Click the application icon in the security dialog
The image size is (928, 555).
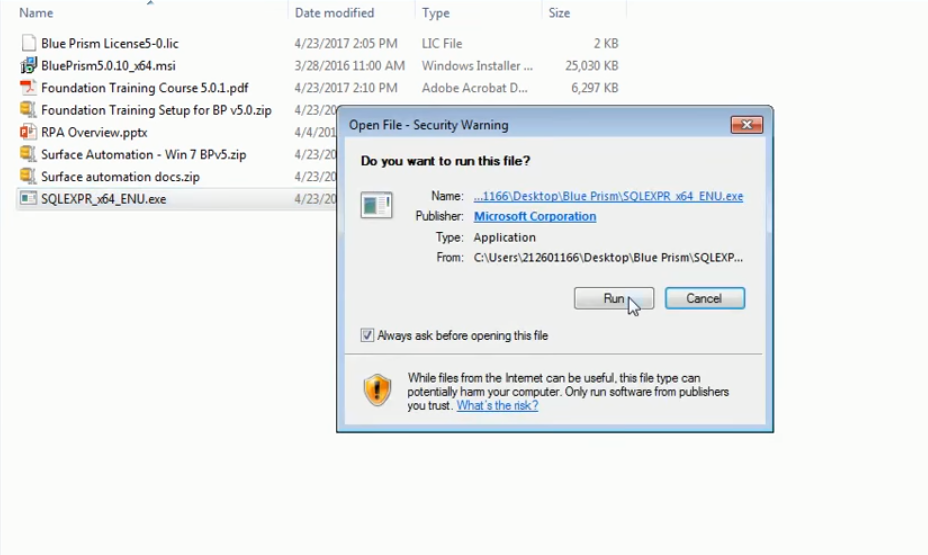pyautogui.click(x=376, y=205)
